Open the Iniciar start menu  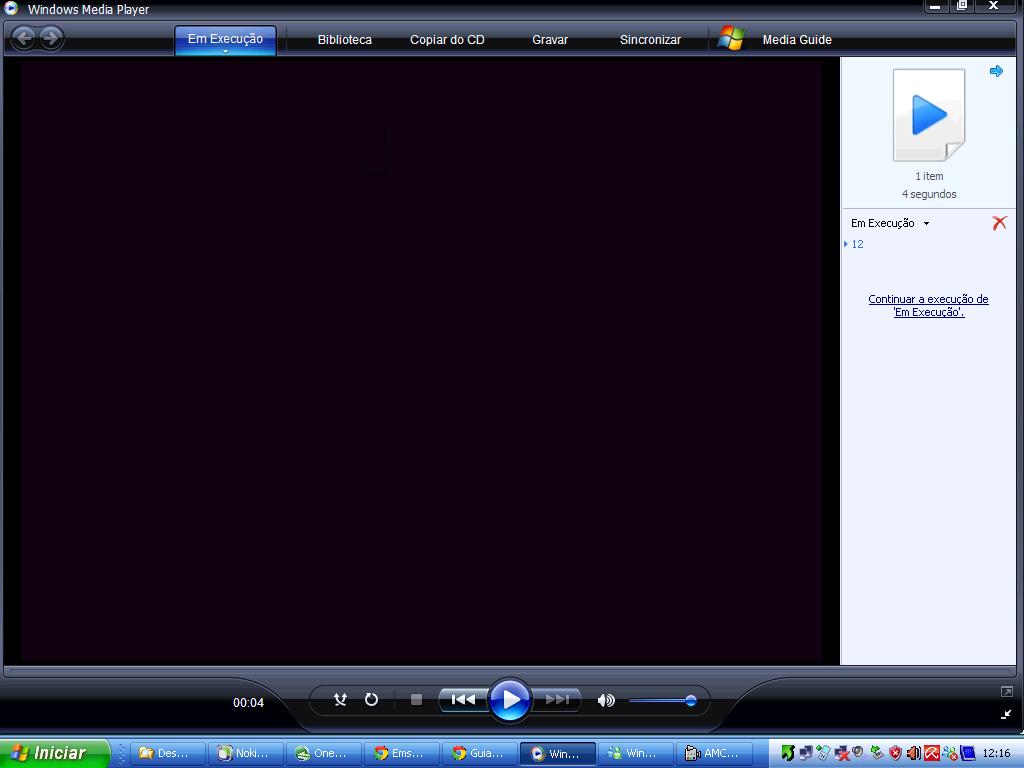(x=55, y=754)
